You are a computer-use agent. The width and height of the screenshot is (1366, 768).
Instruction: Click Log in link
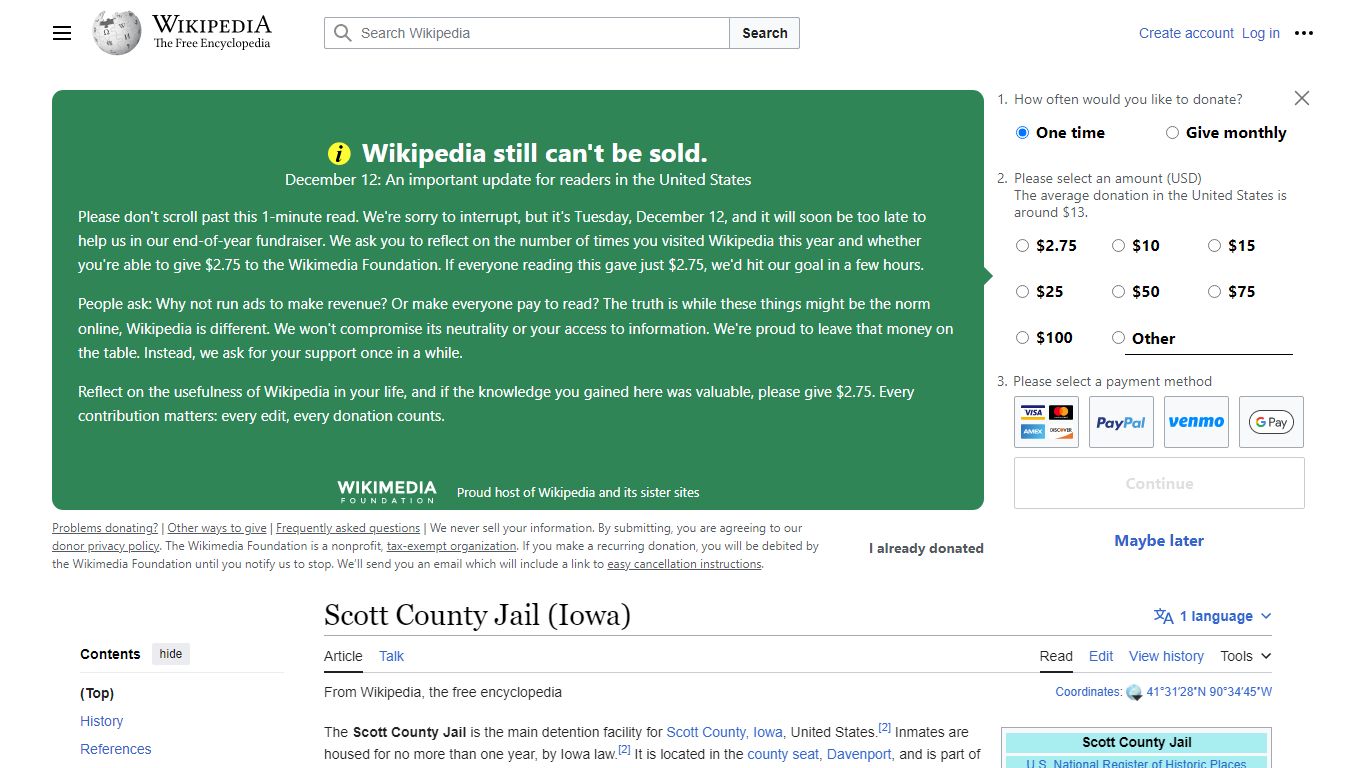pyautogui.click(x=1261, y=33)
